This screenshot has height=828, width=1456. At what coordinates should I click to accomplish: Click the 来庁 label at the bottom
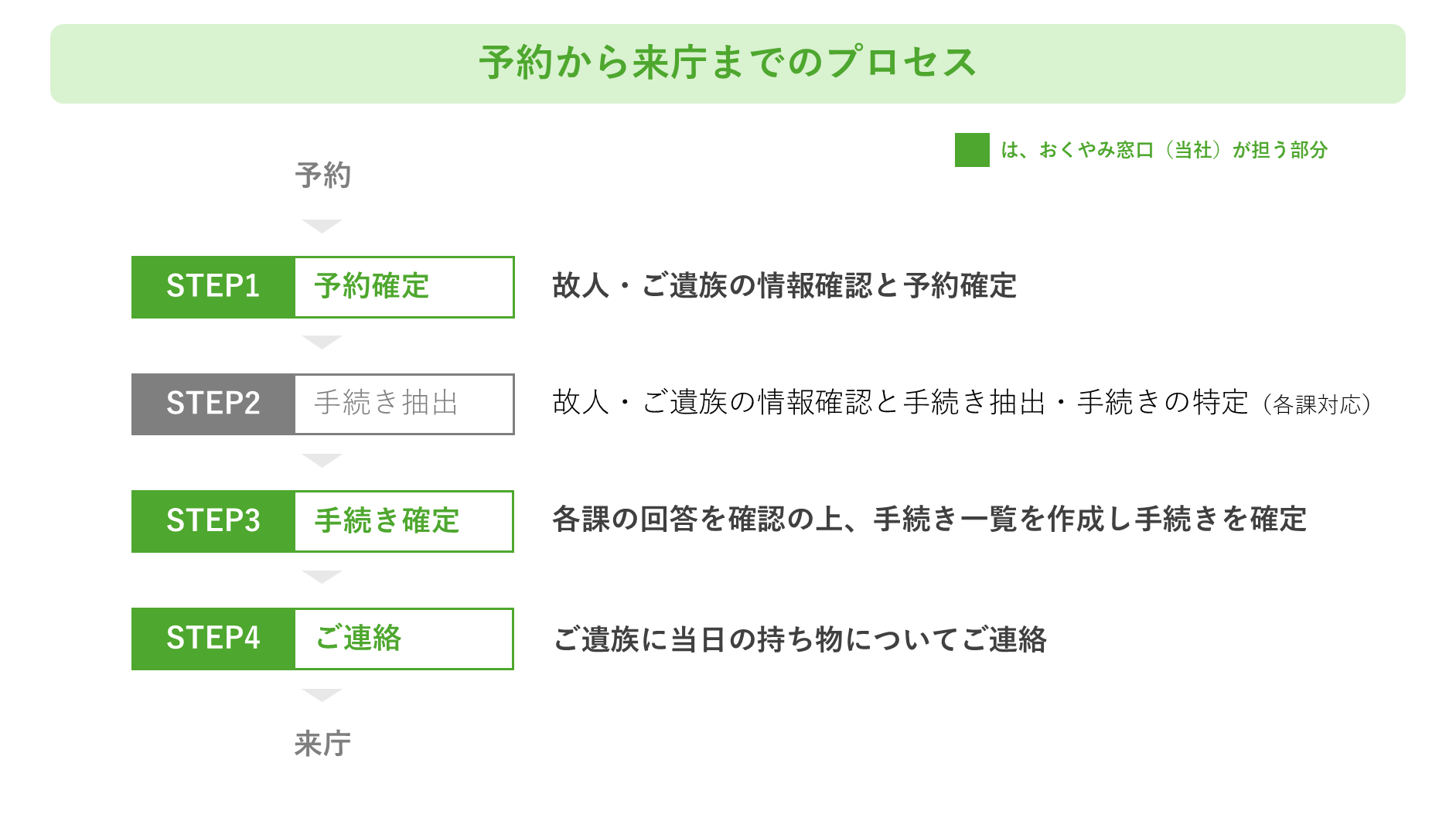click(322, 744)
